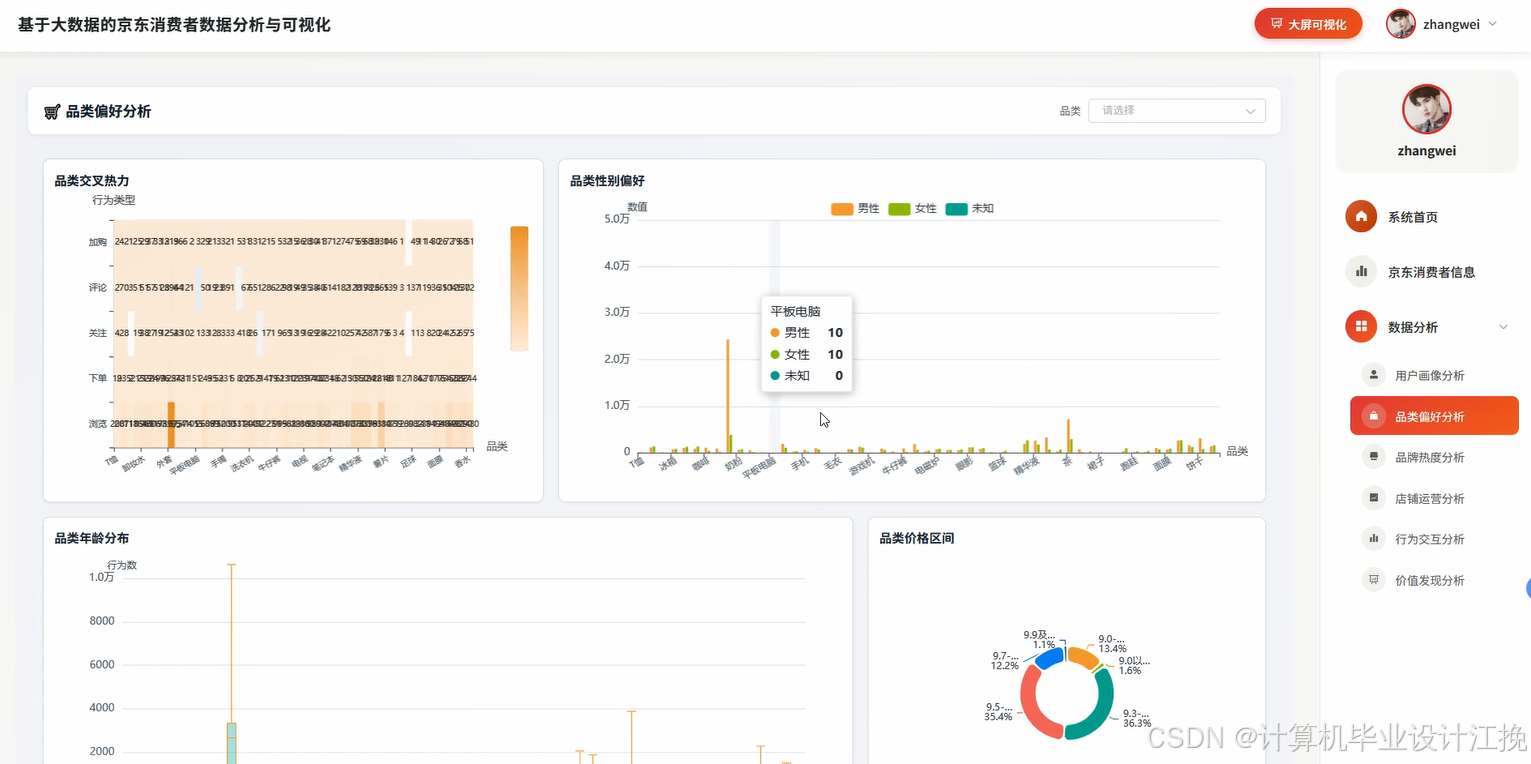Click the header avatar thumbnail
1531x764 pixels.
pos(1400,24)
